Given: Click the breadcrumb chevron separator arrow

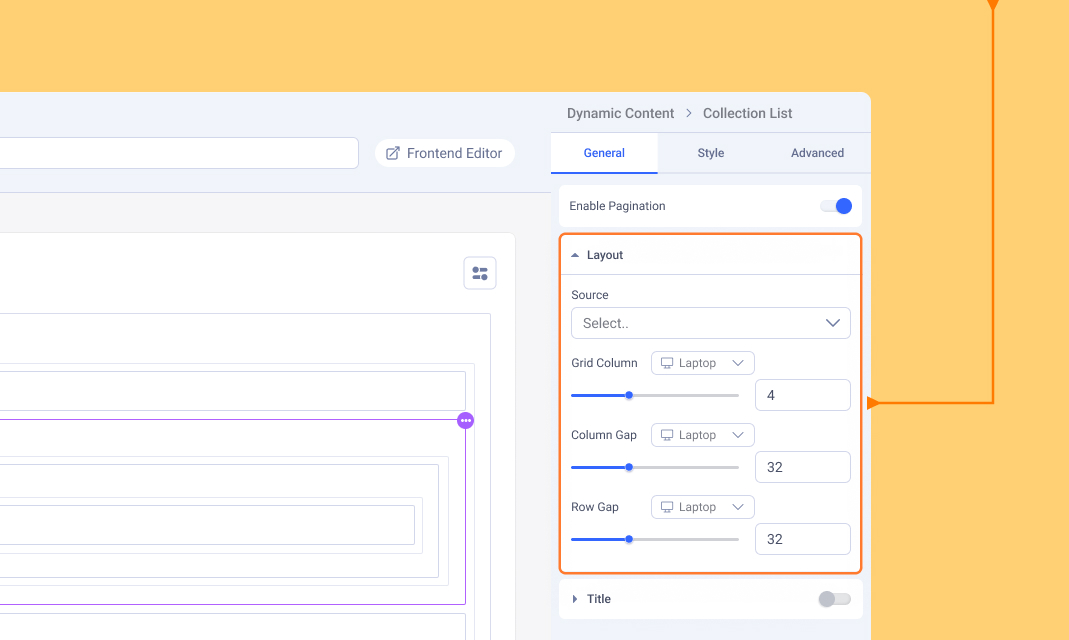Looking at the screenshot, I should tap(689, 114).
